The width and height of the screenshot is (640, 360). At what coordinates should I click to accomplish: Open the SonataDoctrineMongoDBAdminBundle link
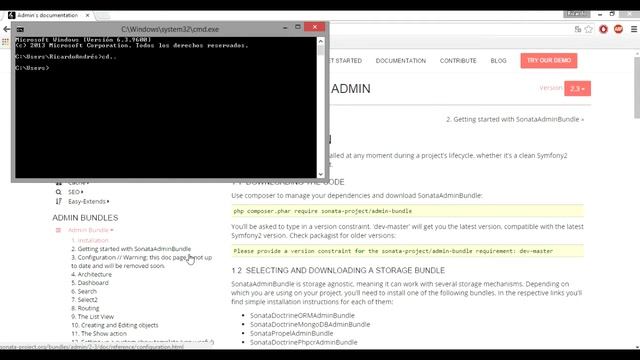[x=310, y=324]
